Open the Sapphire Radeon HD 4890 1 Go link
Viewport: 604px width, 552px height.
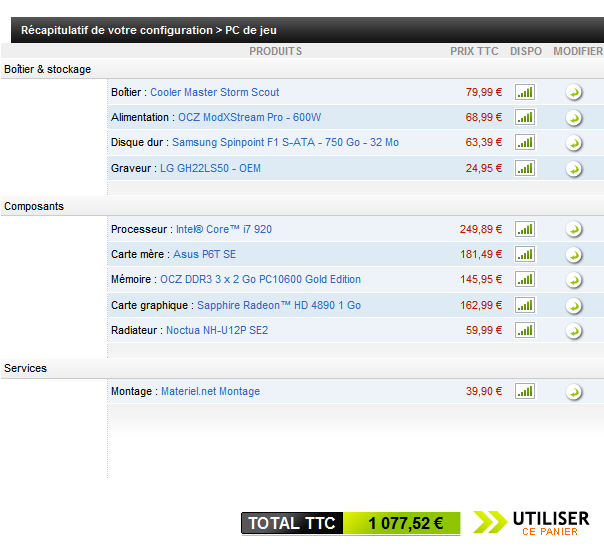[279, 305]
